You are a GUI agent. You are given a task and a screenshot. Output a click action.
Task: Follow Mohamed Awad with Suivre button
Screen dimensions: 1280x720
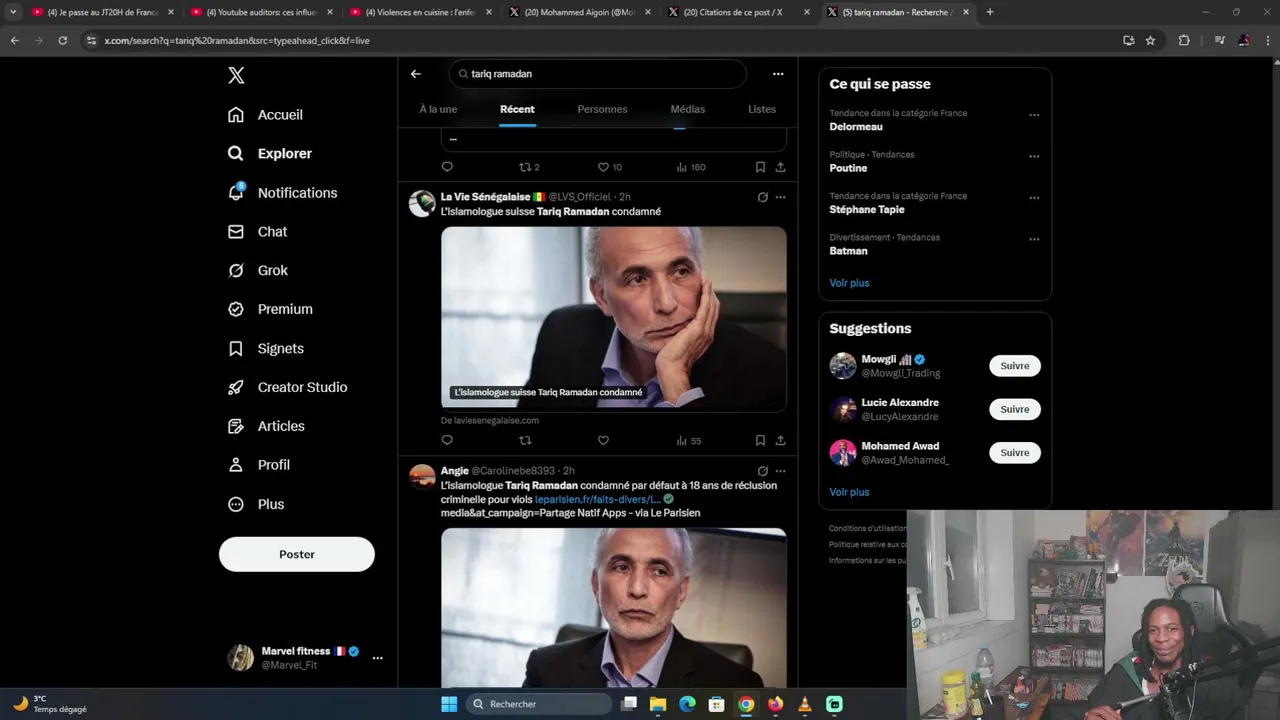click(x=1014, y=453)
